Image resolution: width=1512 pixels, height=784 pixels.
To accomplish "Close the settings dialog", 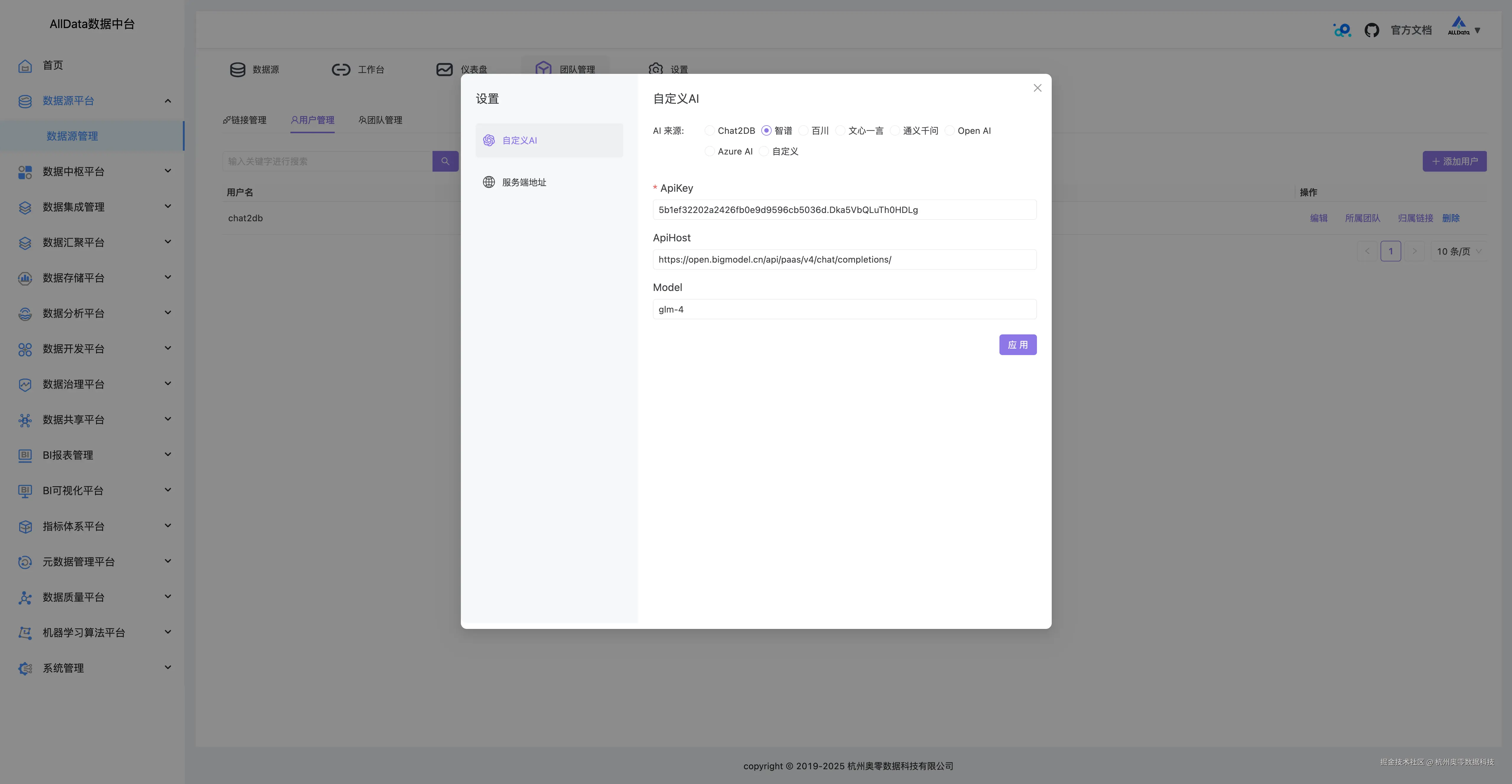I will [1037, 88].
